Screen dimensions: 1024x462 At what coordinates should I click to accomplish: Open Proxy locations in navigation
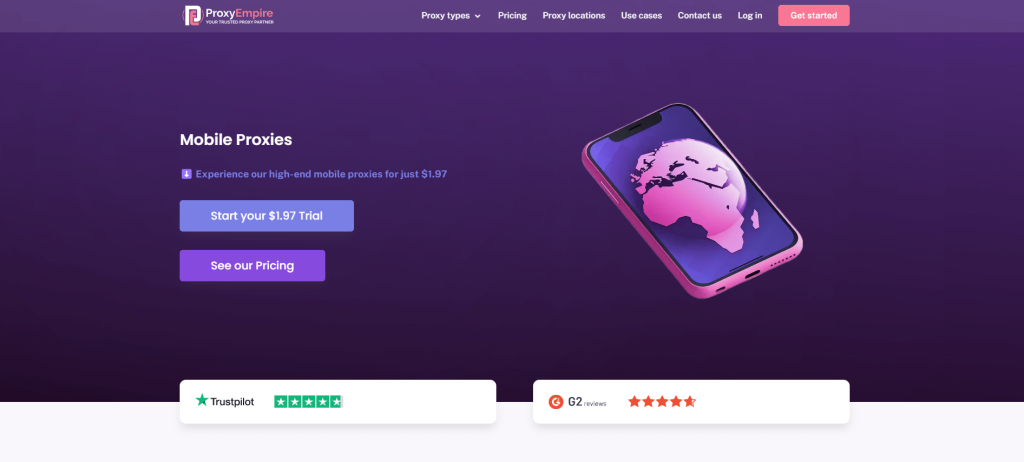coord(573,16)
